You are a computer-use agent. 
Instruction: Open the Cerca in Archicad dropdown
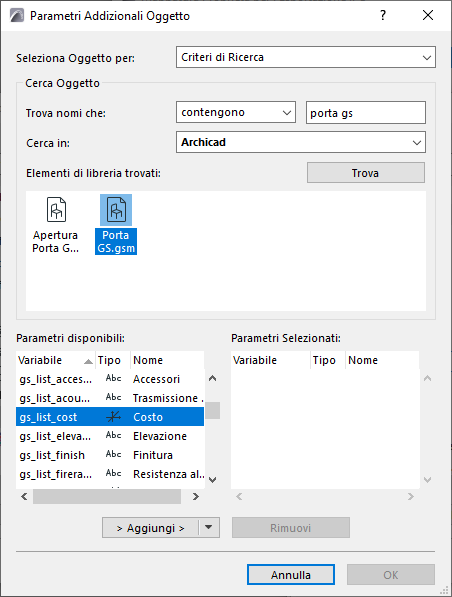point(301,142)
